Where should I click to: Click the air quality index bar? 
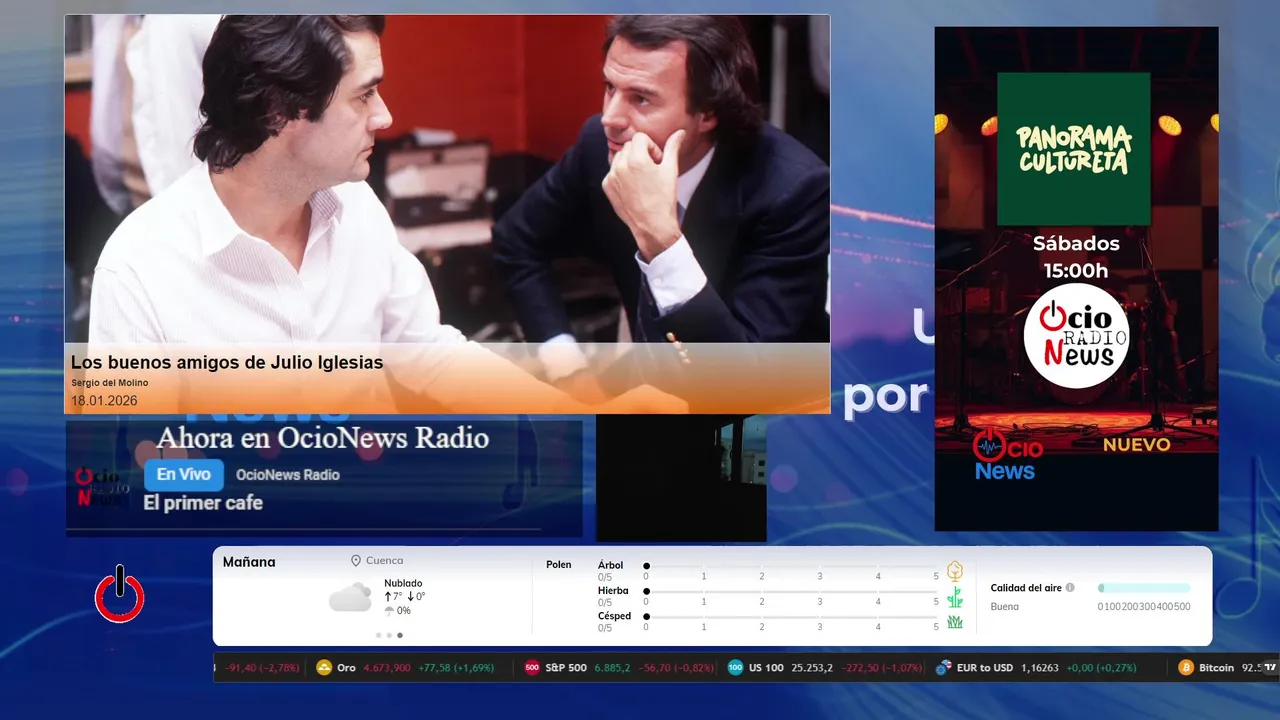click(x=1144, y=588)
